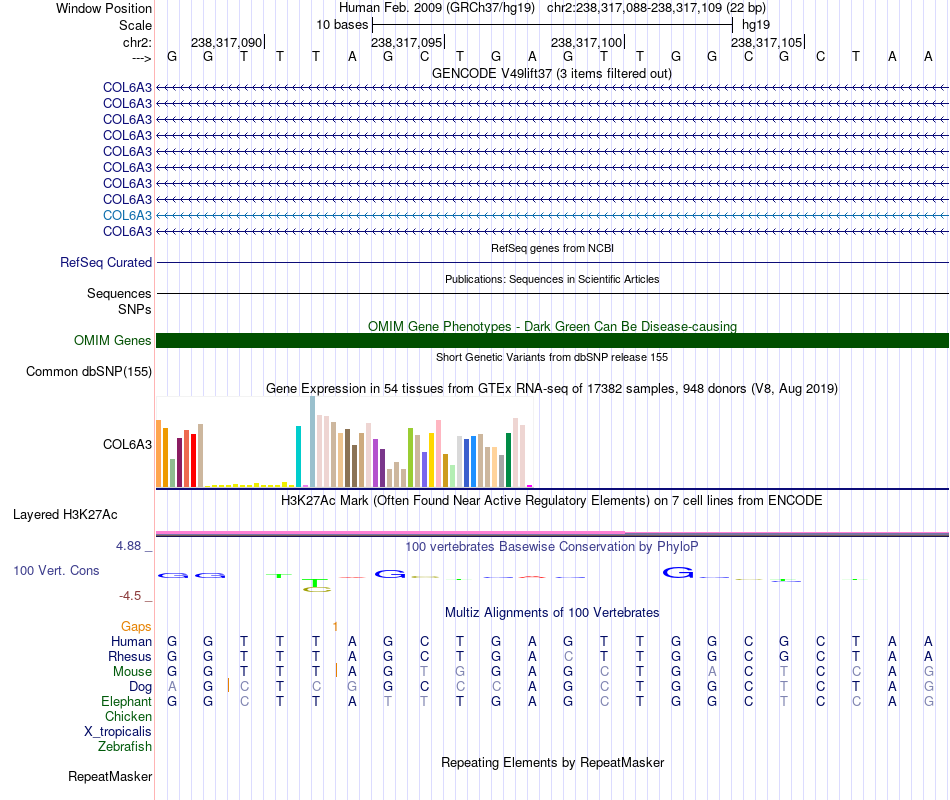Click the 10 bases scale bar label
Image resolution: width=950 pixels, height=800 pixels.
(342, 25)
